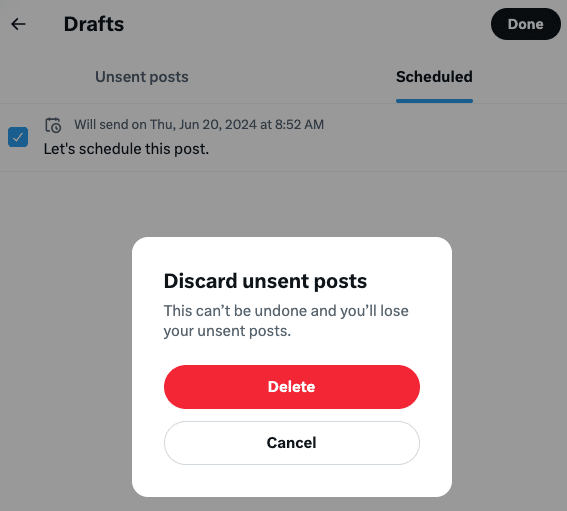Cancel the discard dialog
Image resolution: width=567 pixels, height=511 pixels.
[x=292, y=443]
